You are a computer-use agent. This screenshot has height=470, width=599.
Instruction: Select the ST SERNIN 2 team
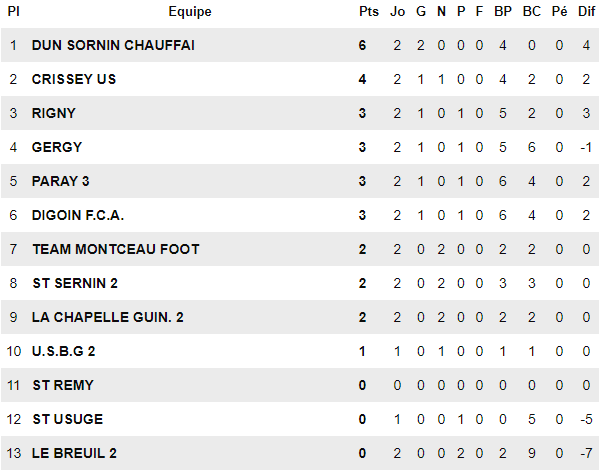pos(75,283)
